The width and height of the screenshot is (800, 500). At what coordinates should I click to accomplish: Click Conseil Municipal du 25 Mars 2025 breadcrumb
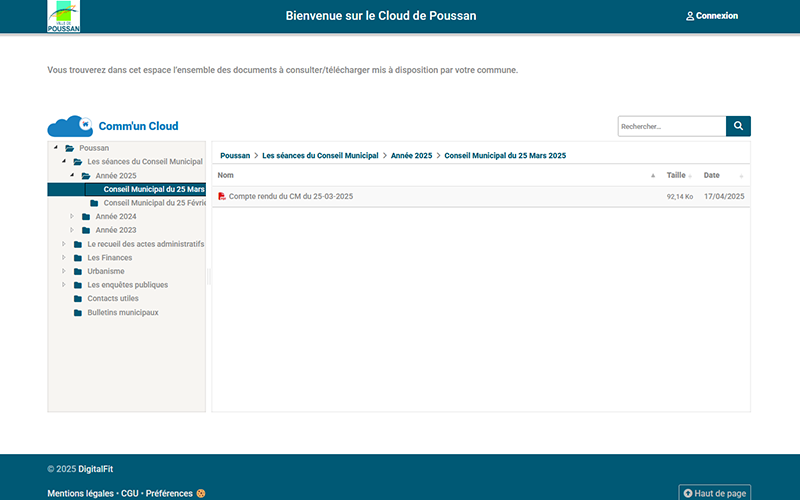pyautogui.click(x=505, y=156)
